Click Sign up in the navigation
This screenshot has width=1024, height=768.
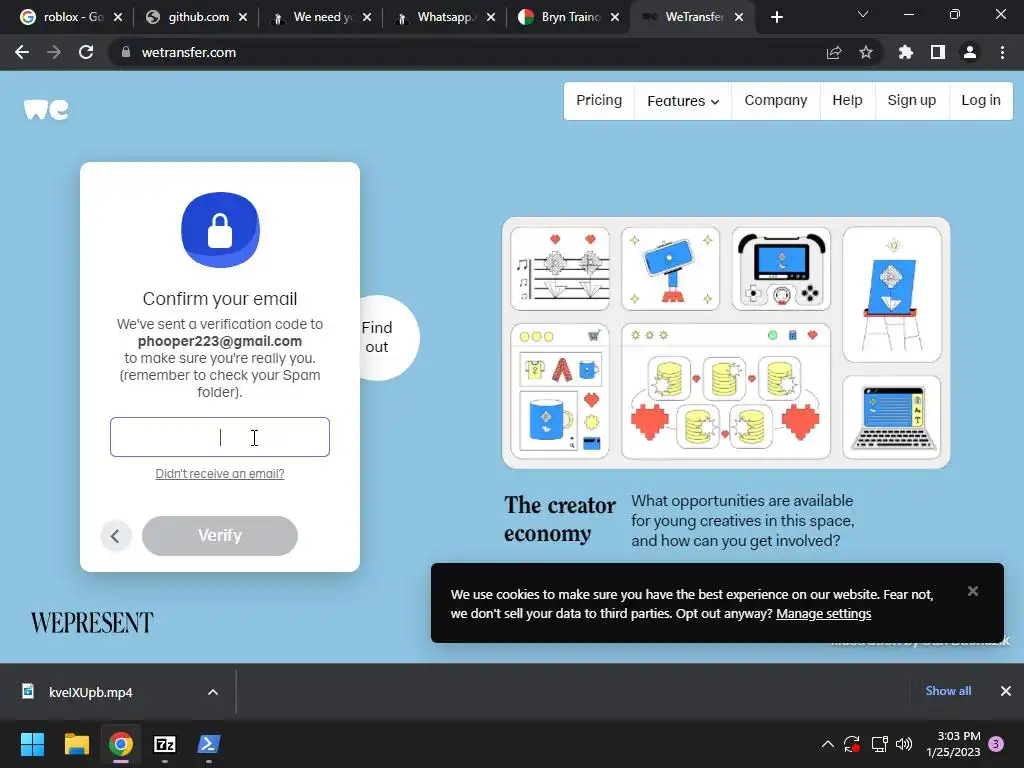point(912,101)
